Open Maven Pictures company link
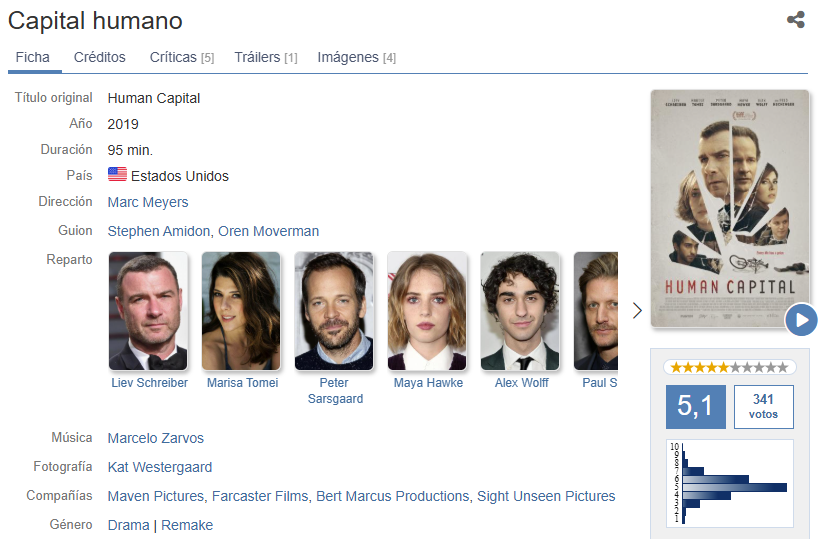 (x=156, y=496)
